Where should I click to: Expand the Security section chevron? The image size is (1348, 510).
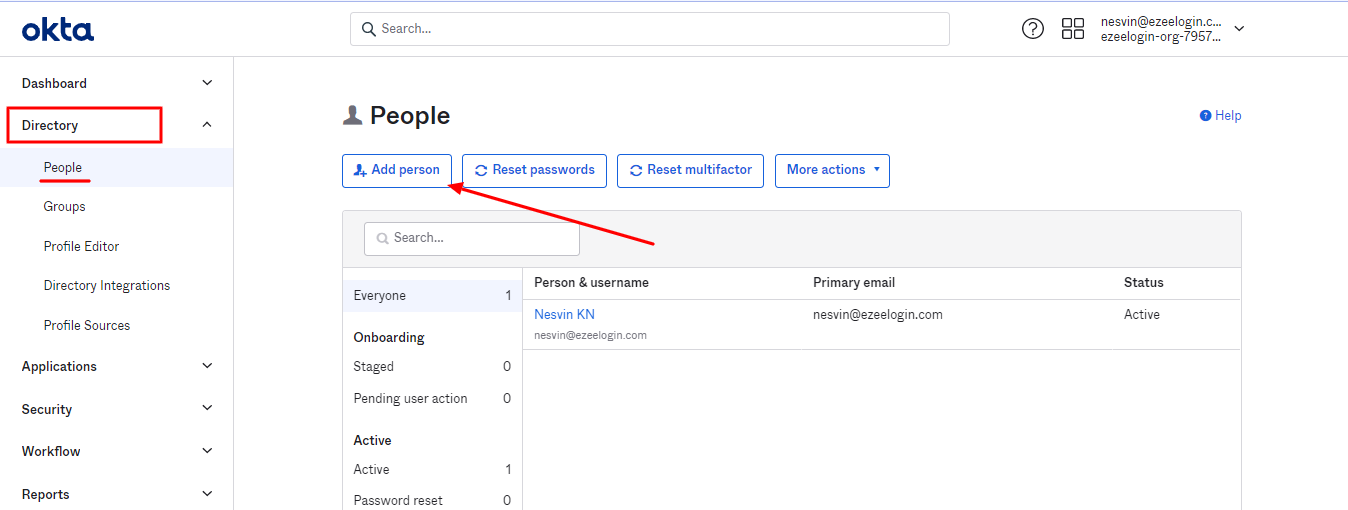coord(207,408)
